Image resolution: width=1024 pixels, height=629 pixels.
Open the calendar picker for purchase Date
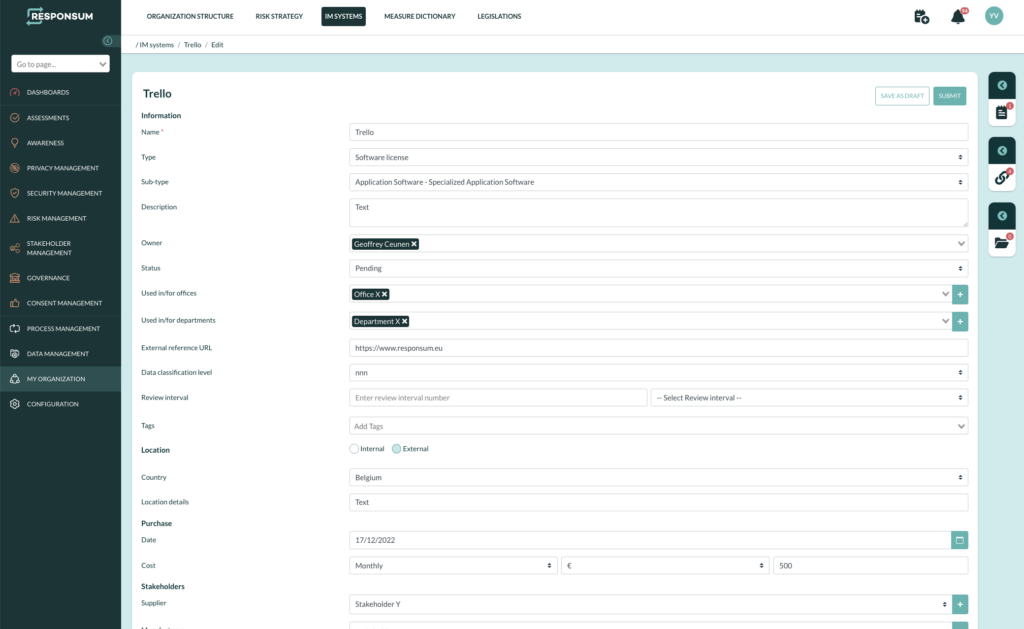959,540
